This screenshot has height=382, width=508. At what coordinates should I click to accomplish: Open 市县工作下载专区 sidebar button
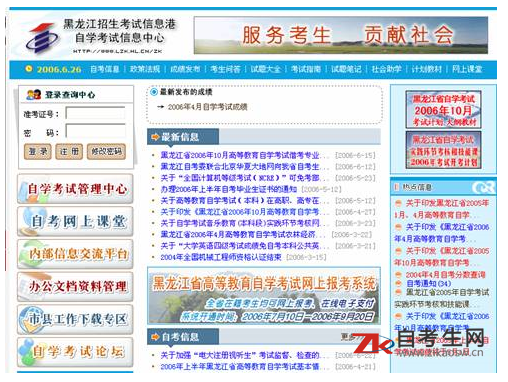click(75, 319)
